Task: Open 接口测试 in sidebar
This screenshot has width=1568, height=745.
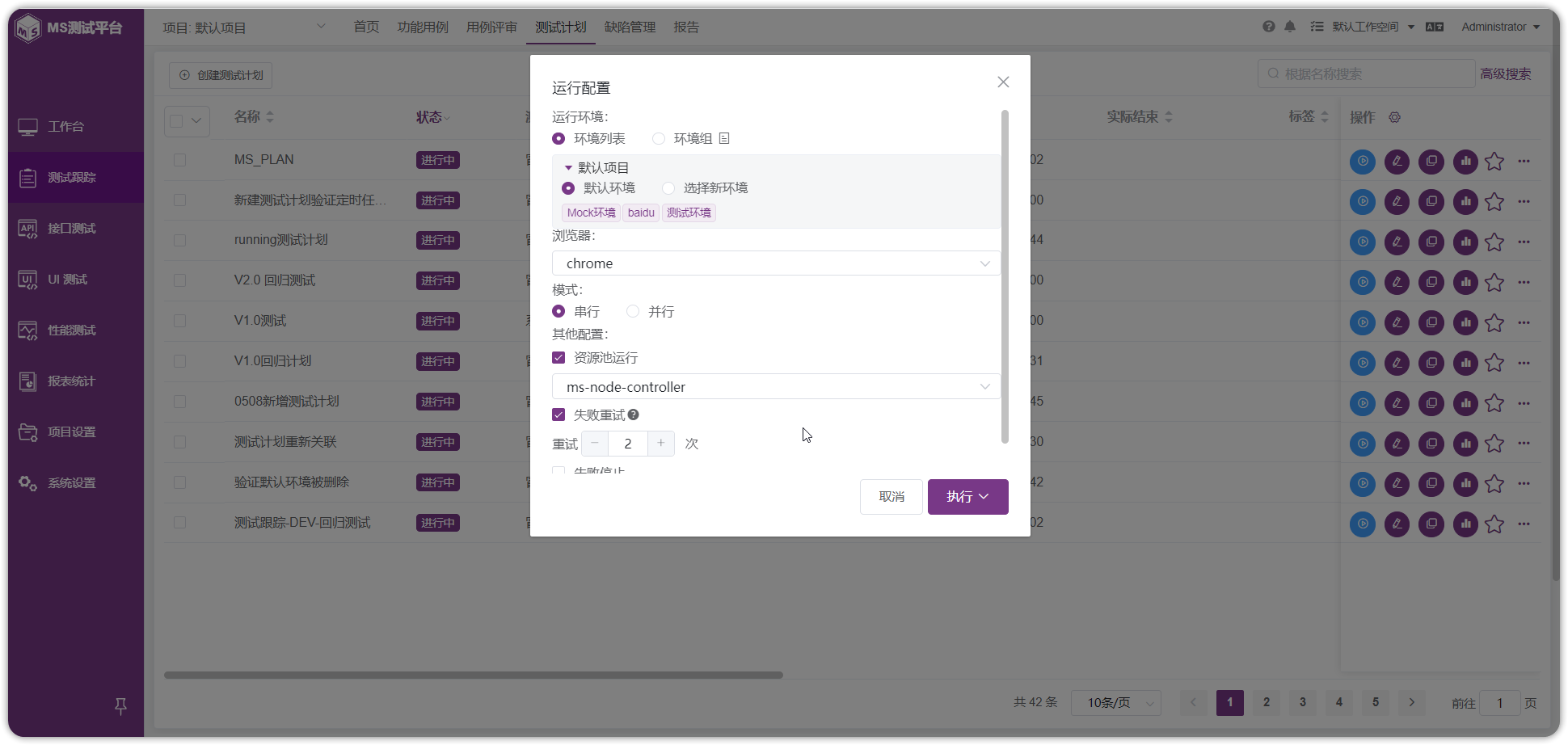Action: [x=76, y=228]
